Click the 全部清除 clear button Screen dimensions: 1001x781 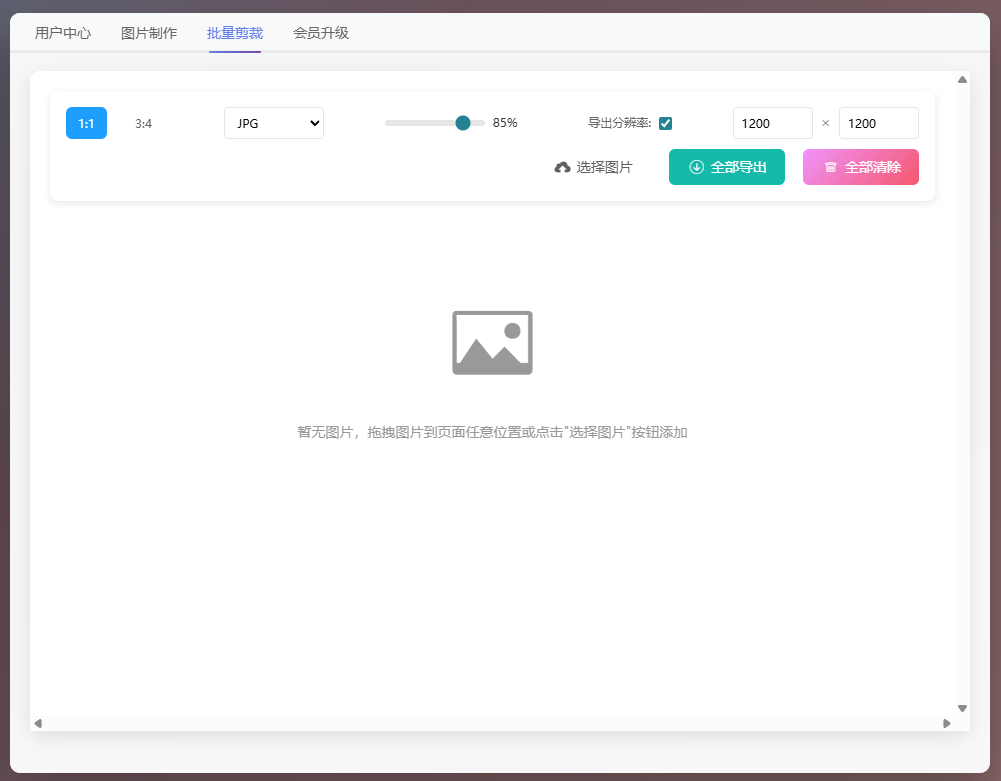[860, 167]
